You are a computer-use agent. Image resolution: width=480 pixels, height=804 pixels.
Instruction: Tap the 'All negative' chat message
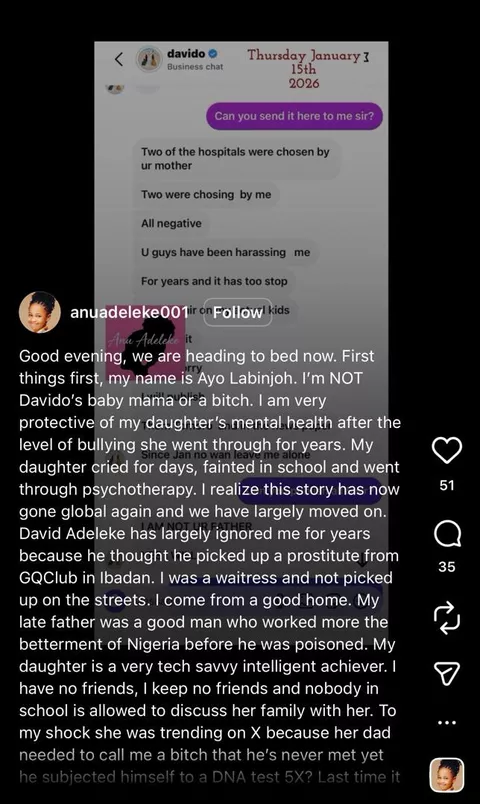(171, 224)
